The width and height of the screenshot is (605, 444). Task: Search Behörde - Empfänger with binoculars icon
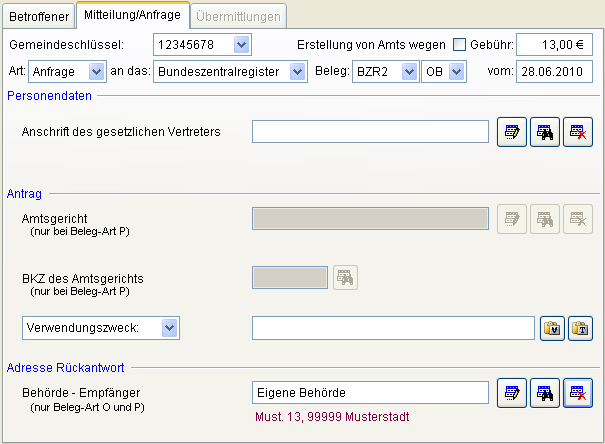pos(545,393)
